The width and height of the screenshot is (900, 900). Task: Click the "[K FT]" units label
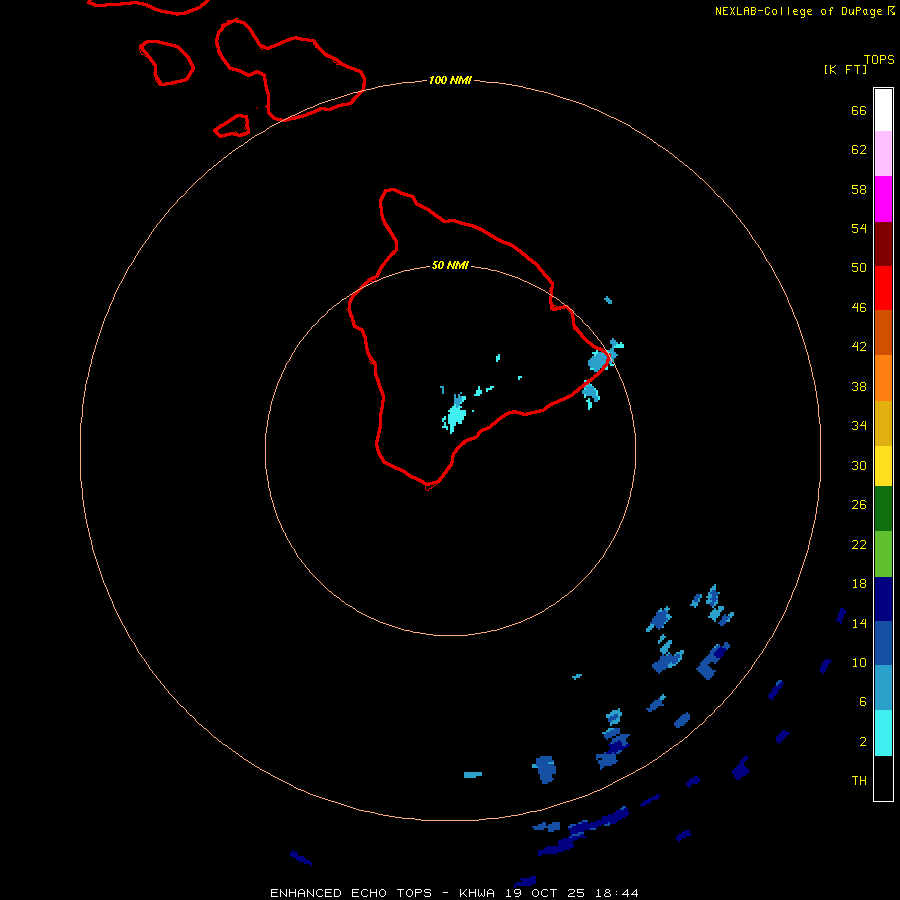(x=845, y=69)
